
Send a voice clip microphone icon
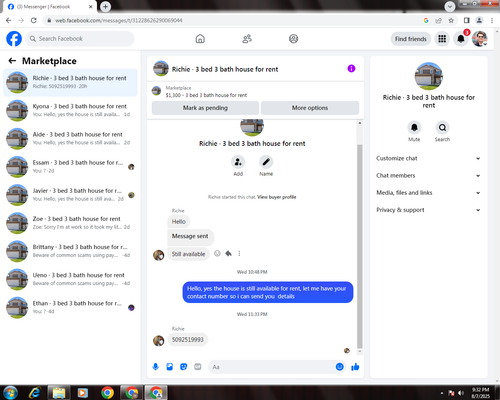(x=156, y=367)
